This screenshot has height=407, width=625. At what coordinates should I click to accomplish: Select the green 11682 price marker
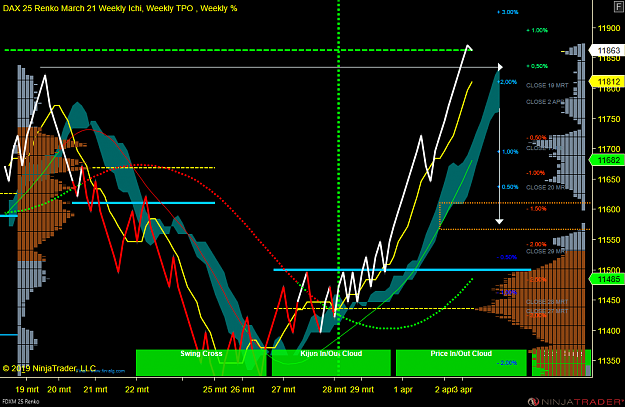point(607,160)
